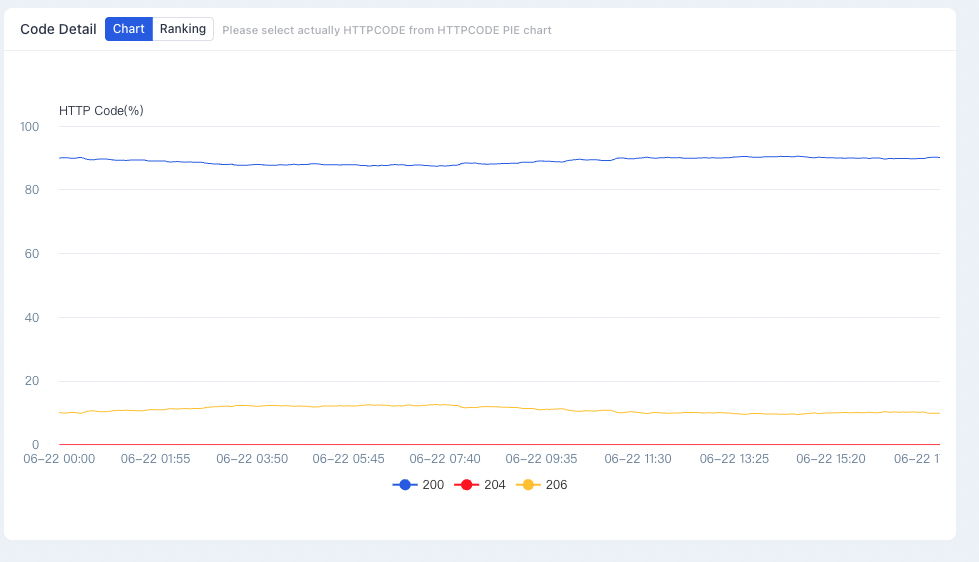The width and height of the screenshot is (979, 562).
Task: Click the 206 legend label text
Action: click(x=556, y=485)
